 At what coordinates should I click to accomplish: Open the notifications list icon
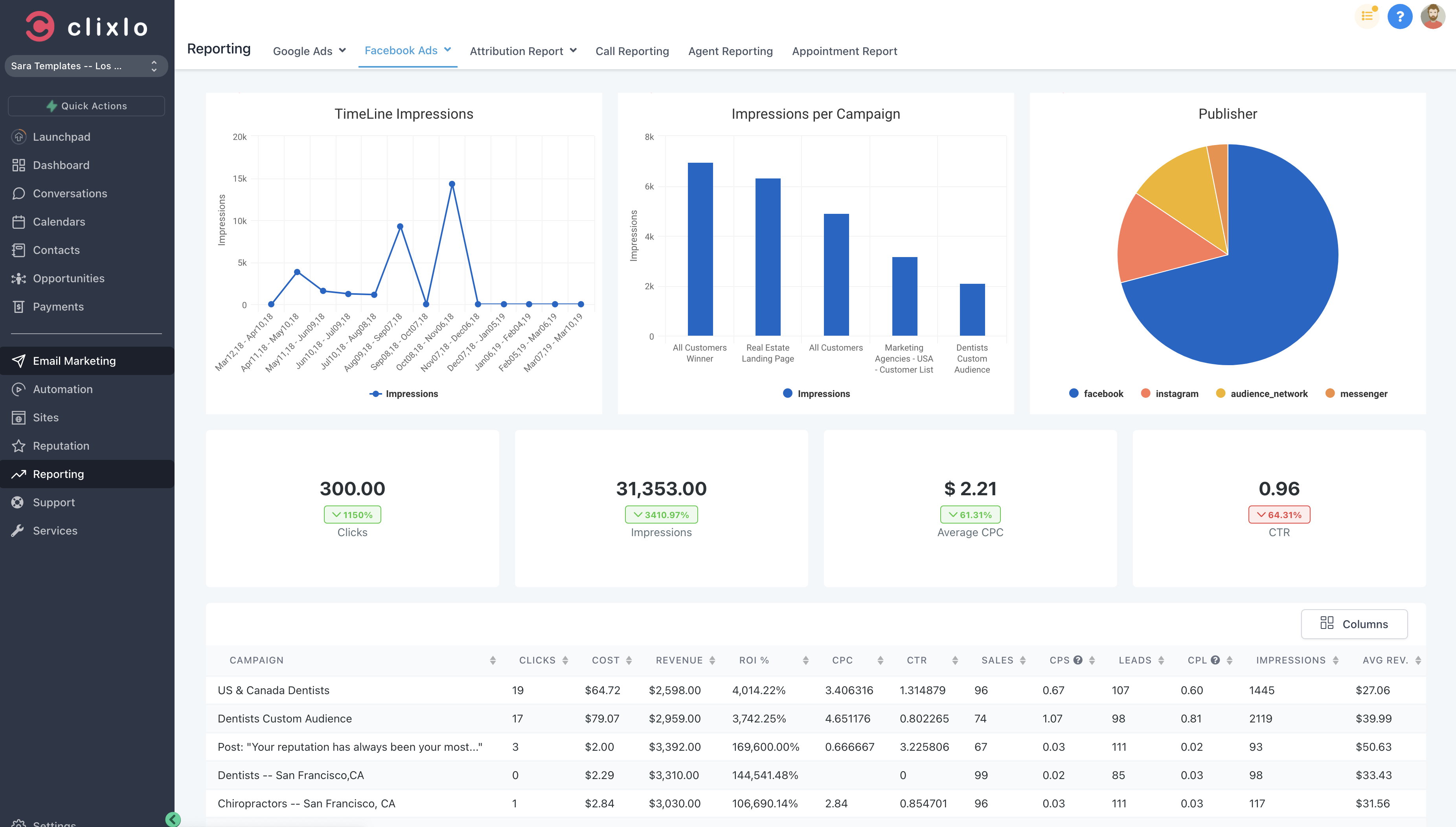coord(1367,17)
